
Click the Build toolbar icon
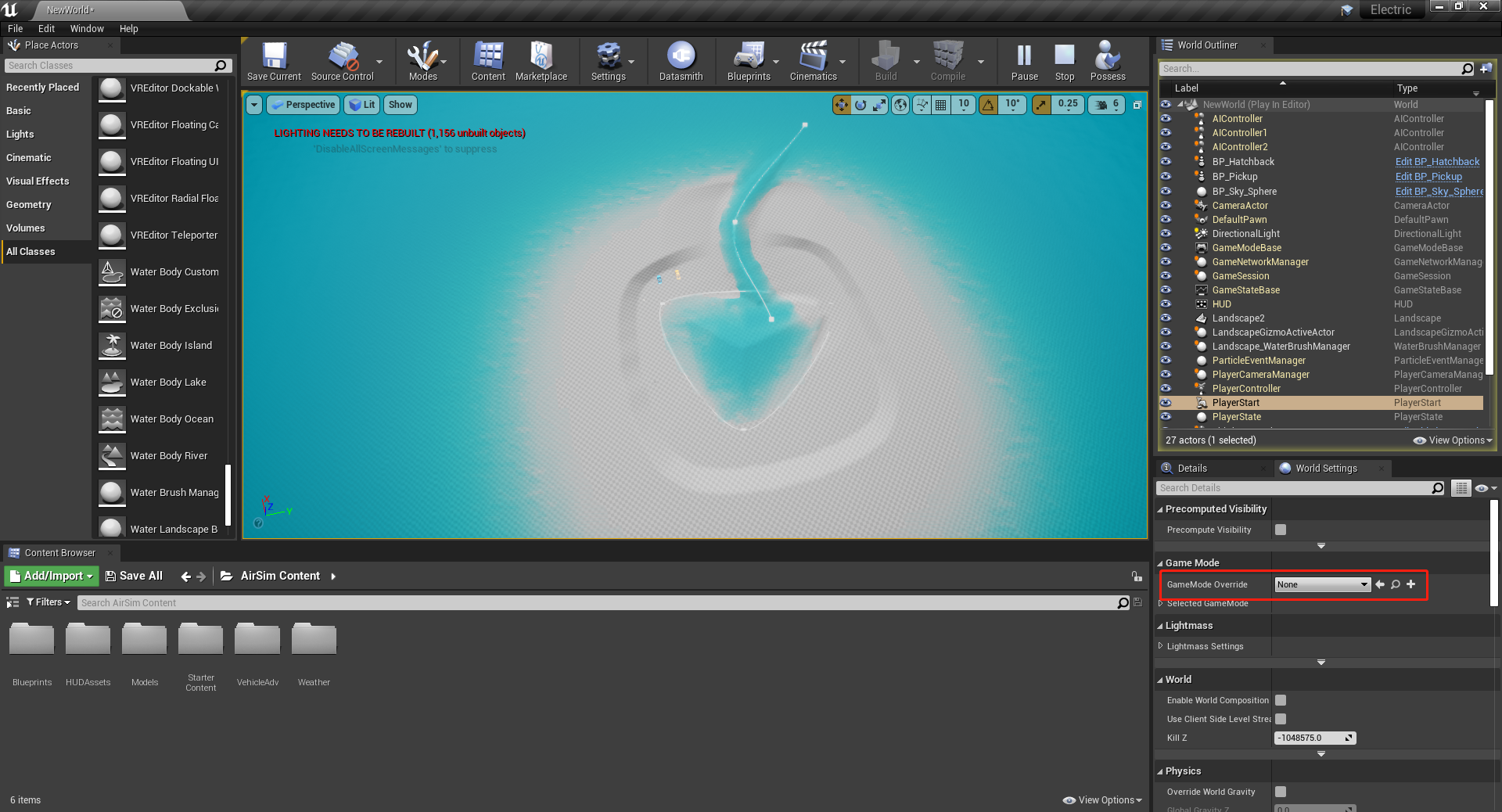[x=885, y=61]
